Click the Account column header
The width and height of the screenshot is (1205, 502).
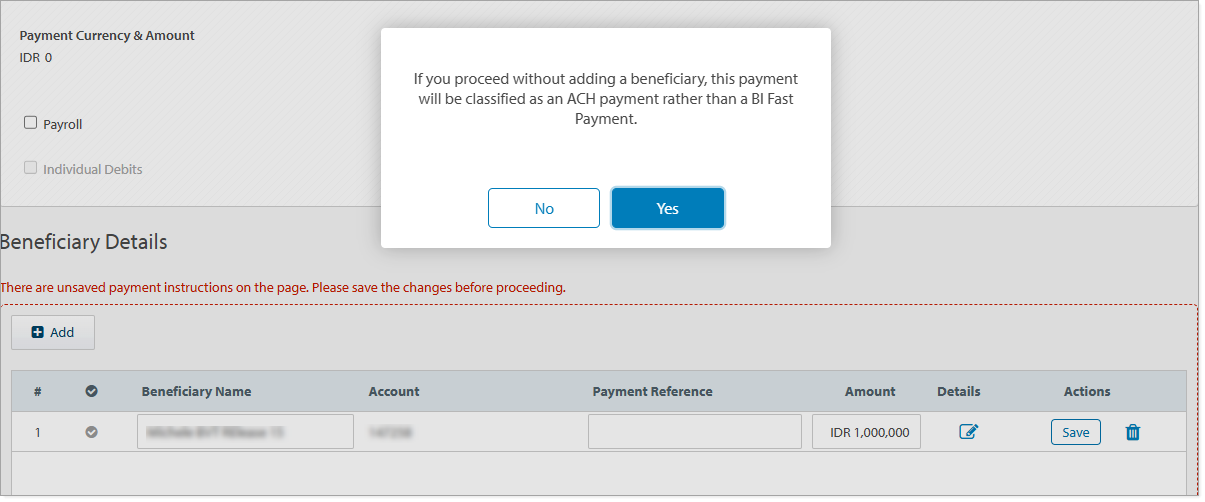(394, 391)
